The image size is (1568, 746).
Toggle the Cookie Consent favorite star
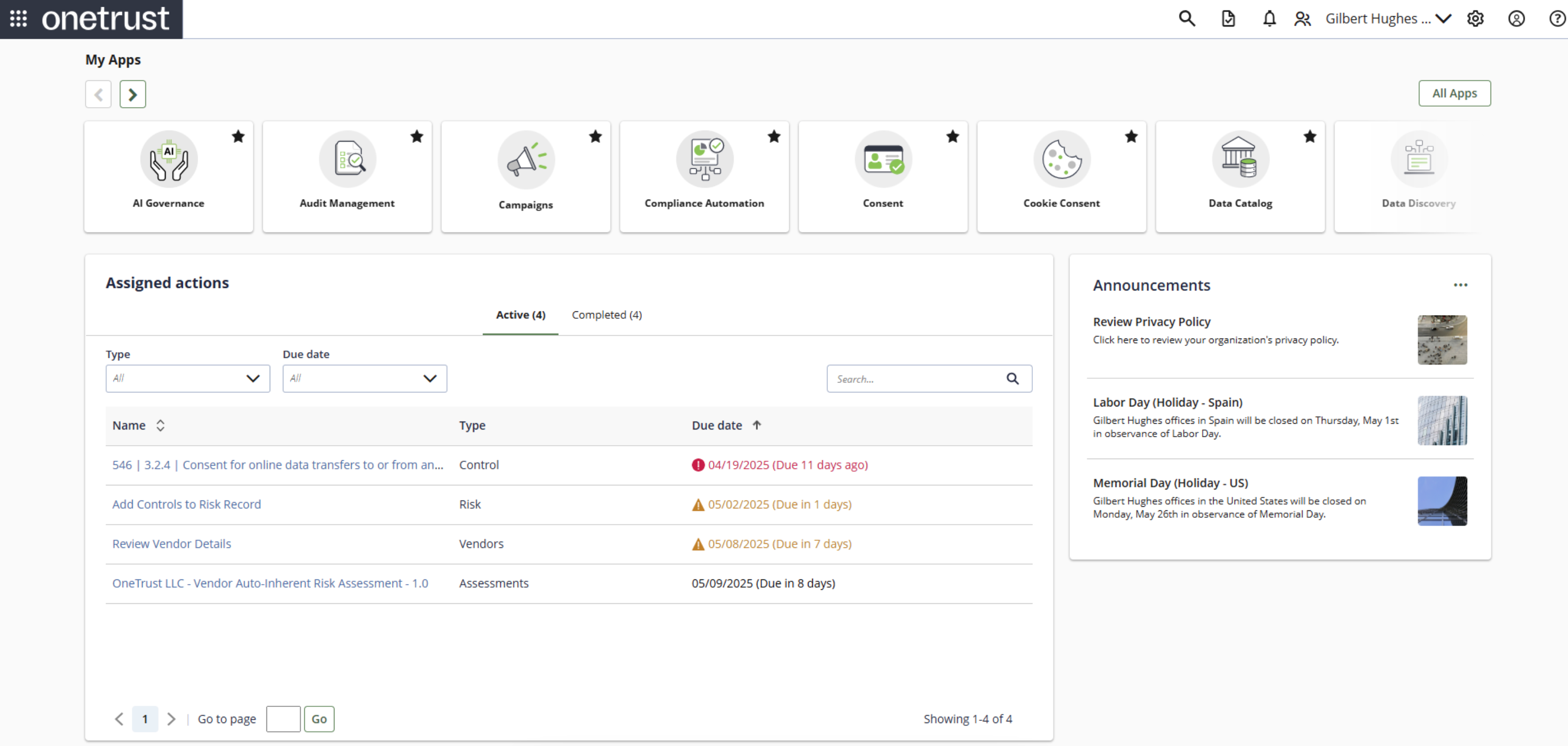[1131, 136]
